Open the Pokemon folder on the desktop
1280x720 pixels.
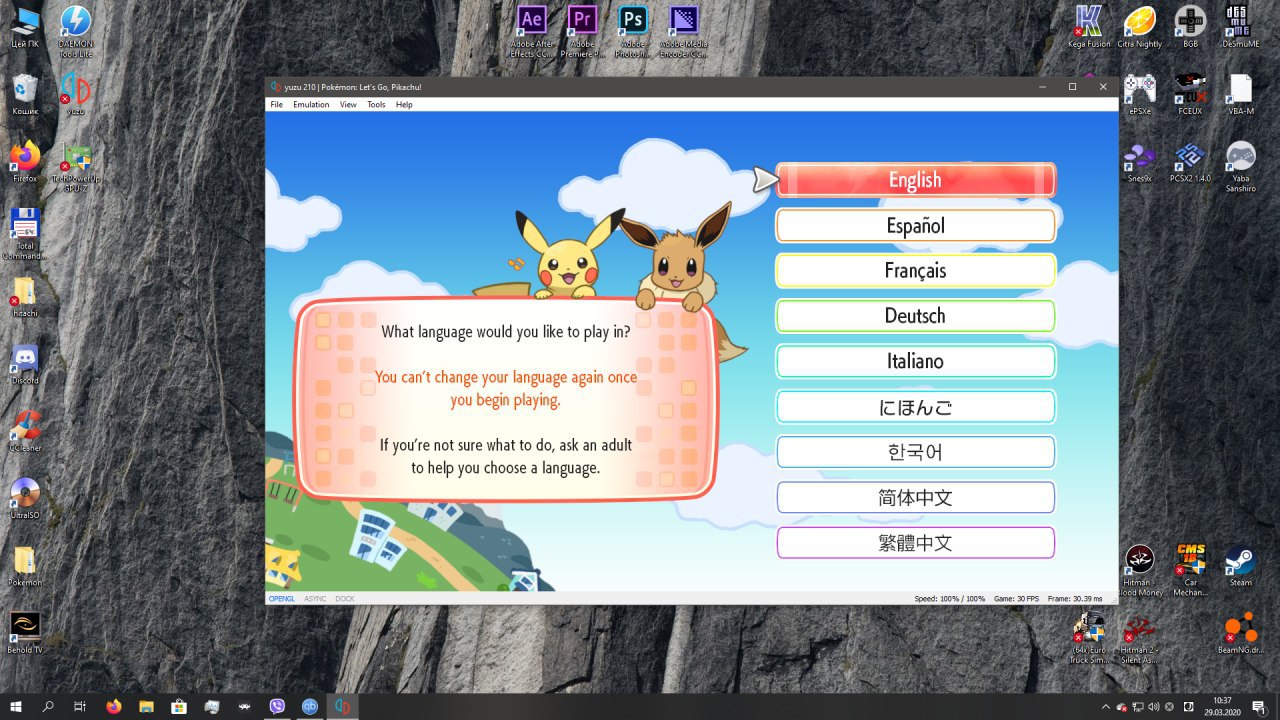coord(25,566)
